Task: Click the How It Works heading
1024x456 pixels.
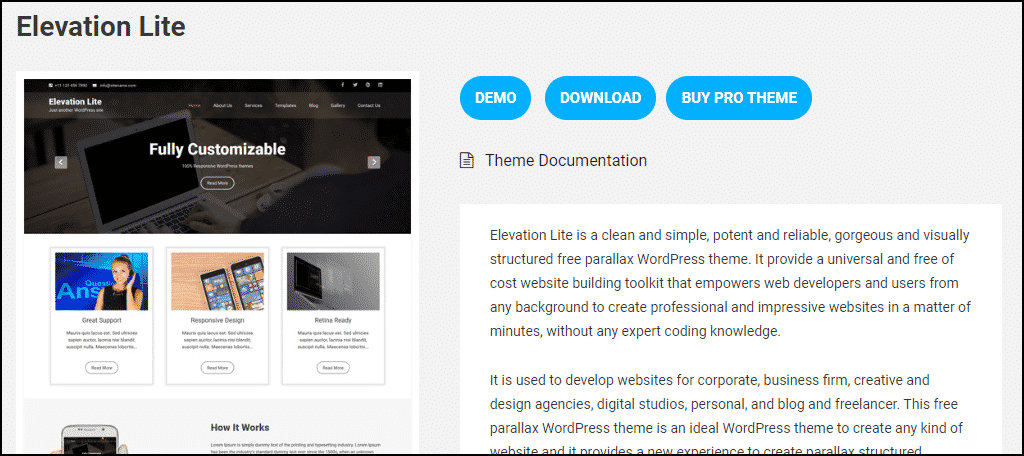Action: (x=240, y=427)
